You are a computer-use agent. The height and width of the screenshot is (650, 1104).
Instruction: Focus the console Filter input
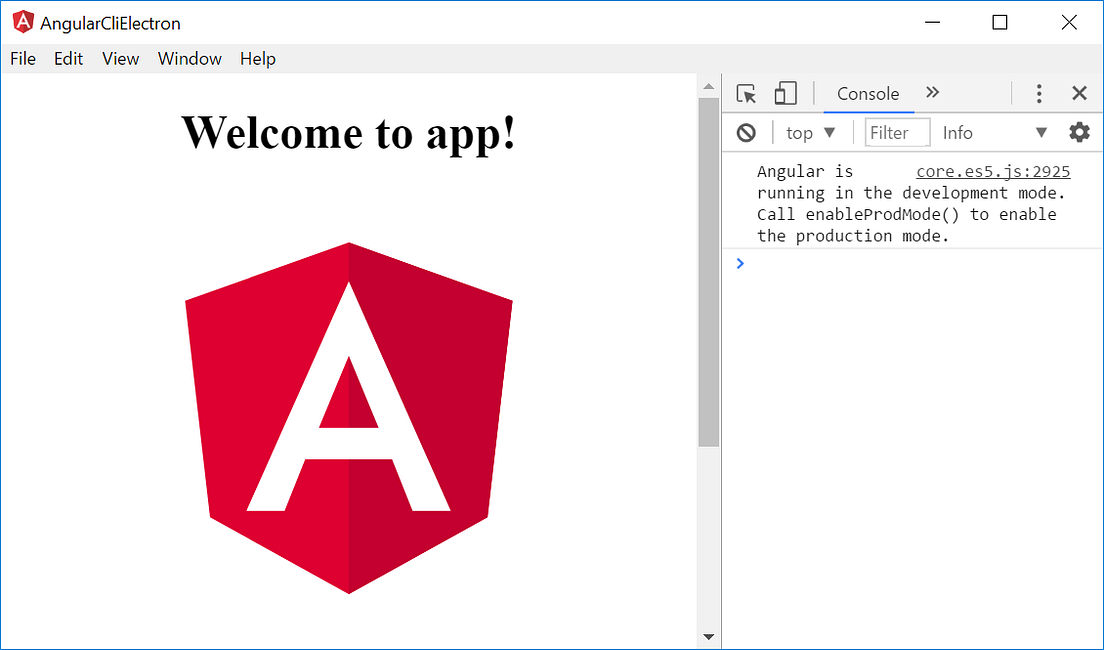(x=896, y=132)
